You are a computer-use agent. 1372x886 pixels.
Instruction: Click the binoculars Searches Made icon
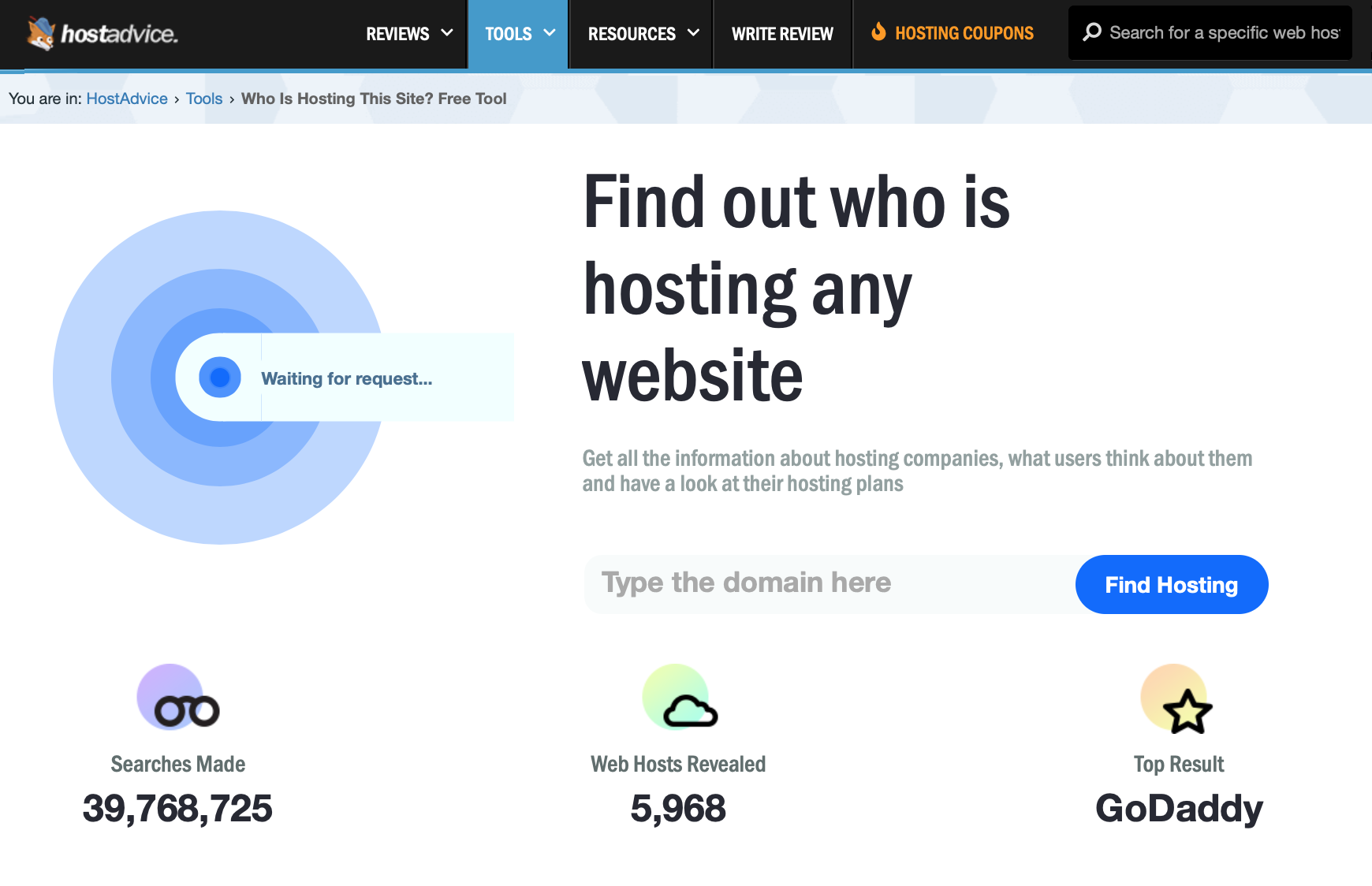[x=178, y=698]
